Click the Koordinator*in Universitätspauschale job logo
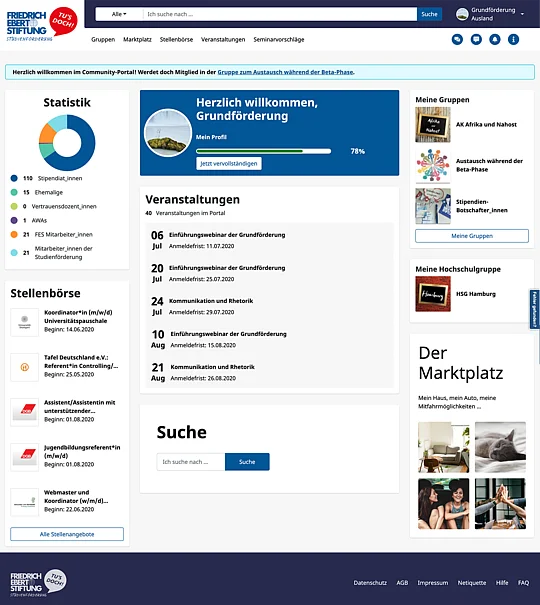Viewport: 540px width, 605px height. [24, 322]
